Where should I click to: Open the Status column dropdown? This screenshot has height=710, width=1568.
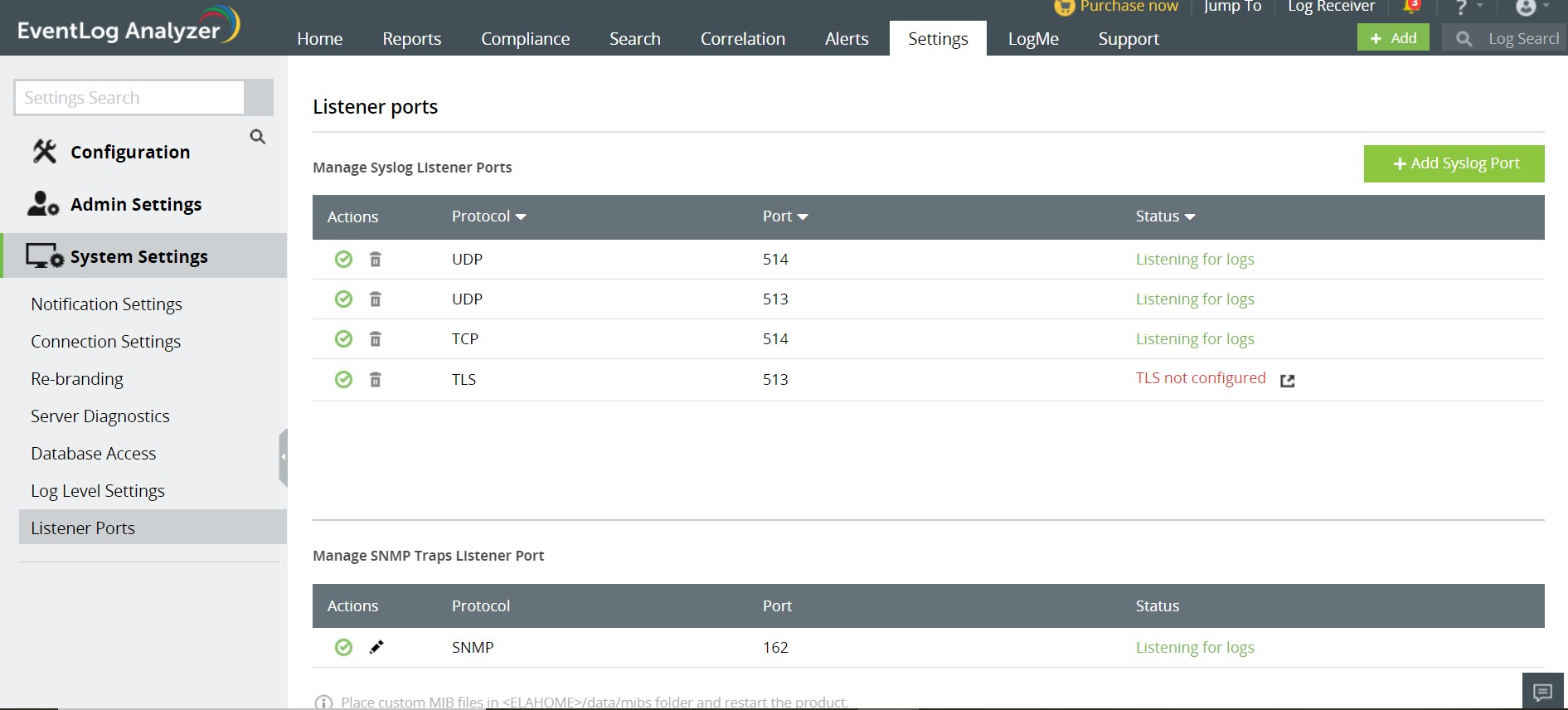[1190, 217]
